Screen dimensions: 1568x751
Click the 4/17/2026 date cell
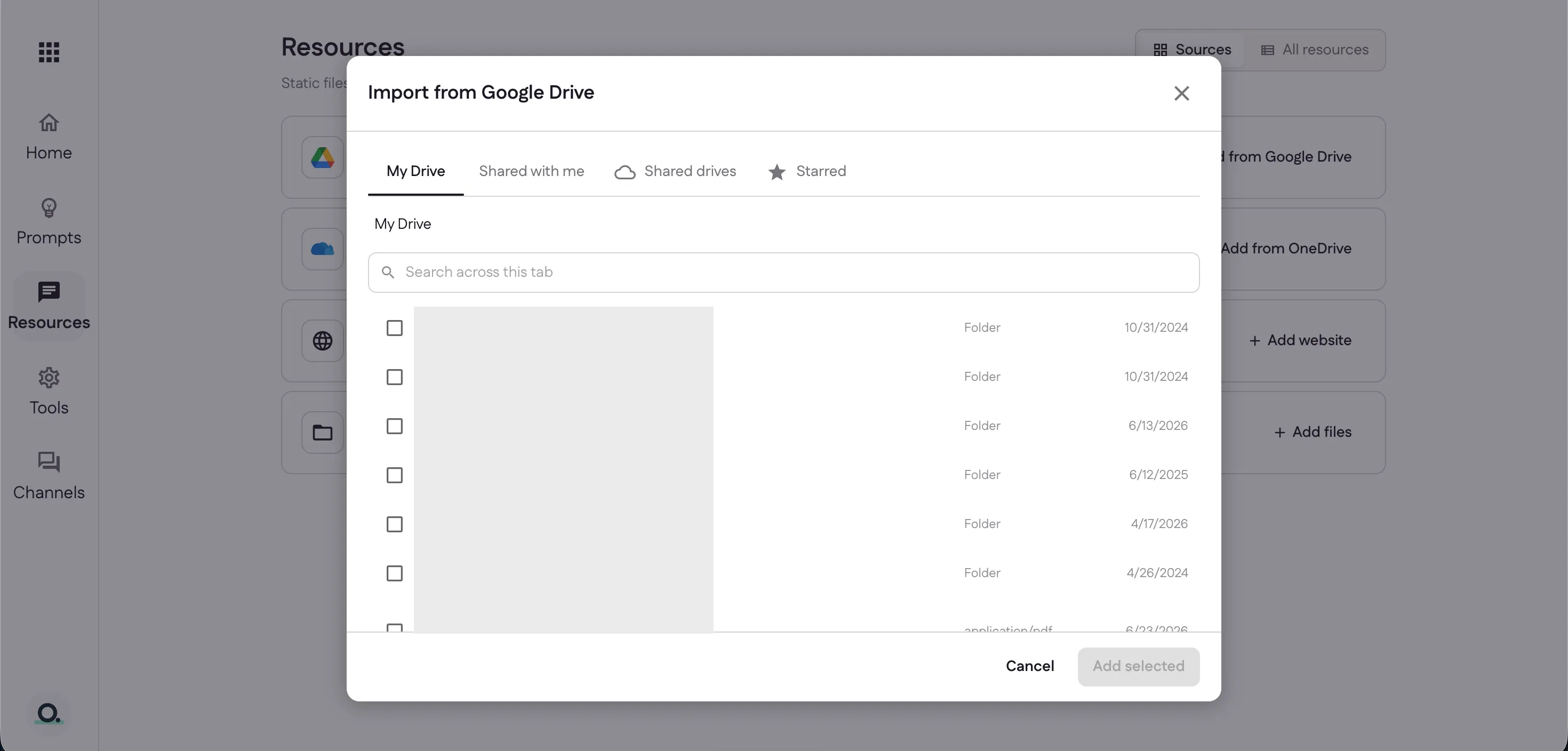[x=1159, y=524]
